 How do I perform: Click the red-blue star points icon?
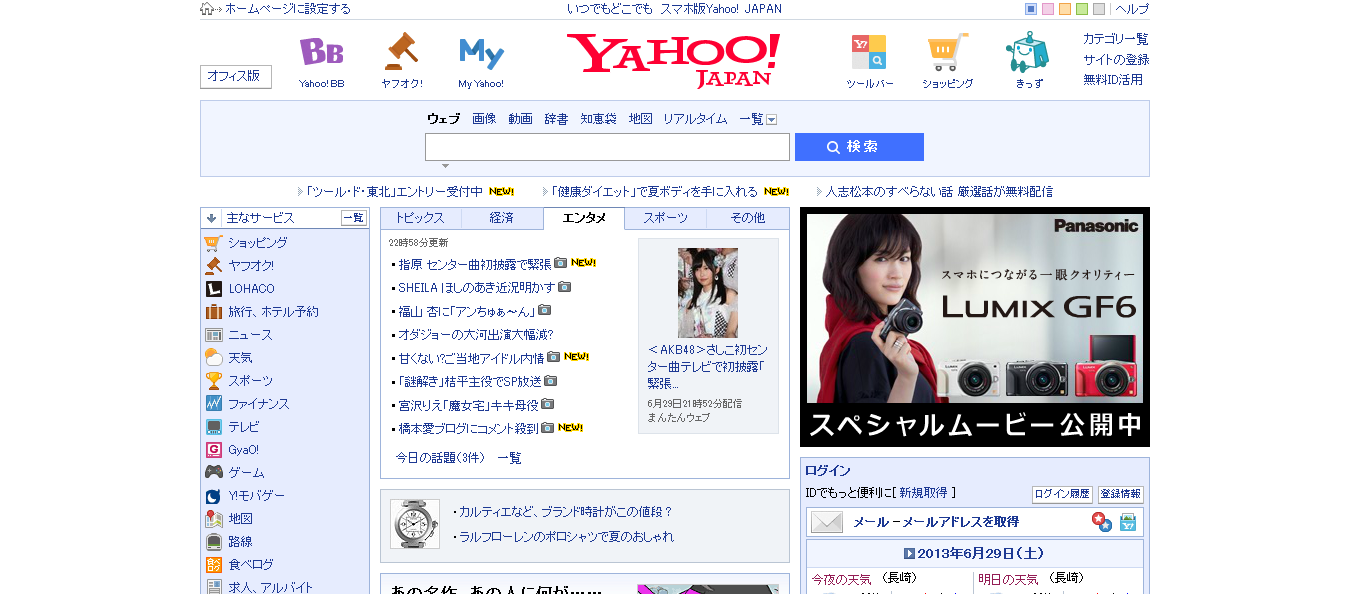click(1101, 521)
